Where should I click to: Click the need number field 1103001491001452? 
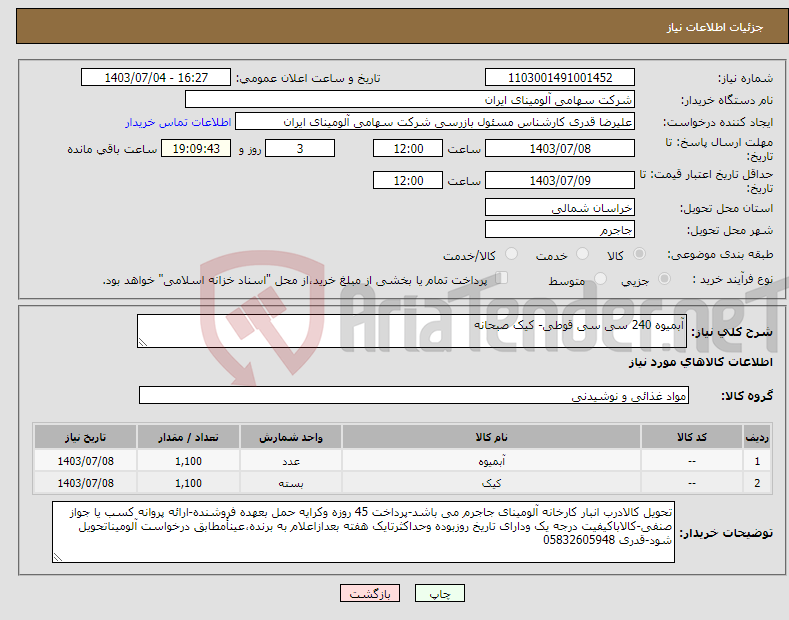pyautogui.click(x=560, y=78)
